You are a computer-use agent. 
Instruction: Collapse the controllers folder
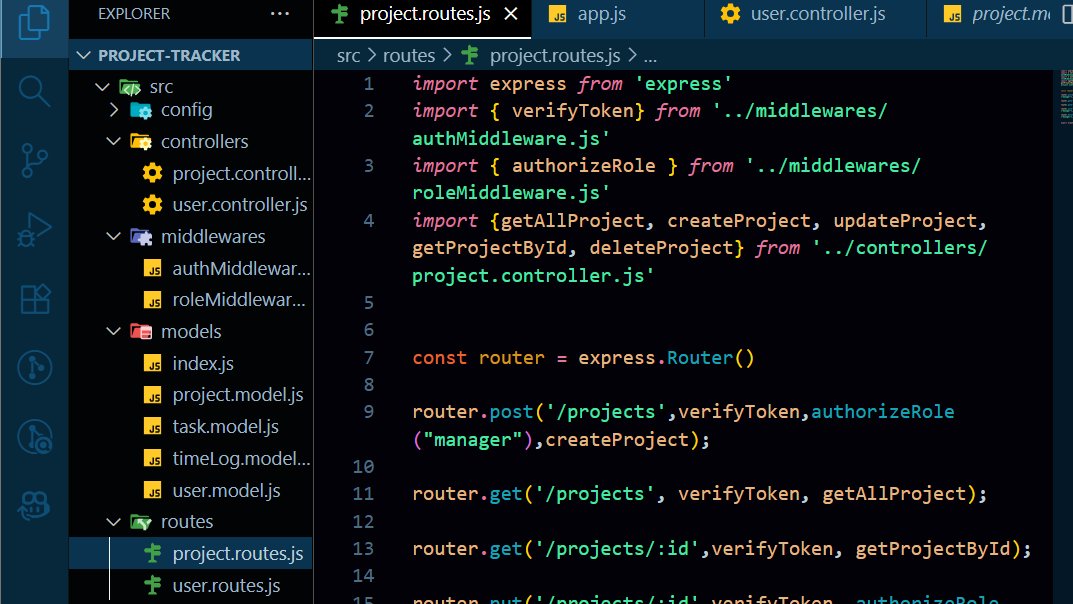(x=114, y=142)
